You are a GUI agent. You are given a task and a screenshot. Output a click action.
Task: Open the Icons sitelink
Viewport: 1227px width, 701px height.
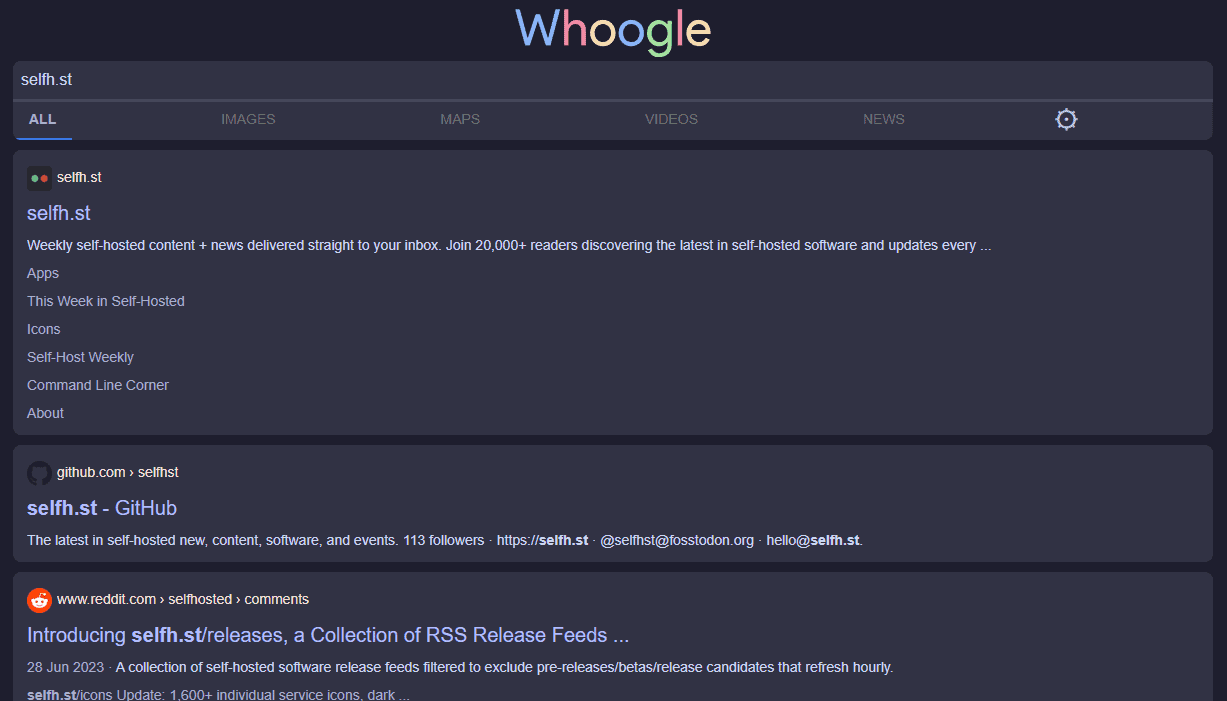(44, 330)
